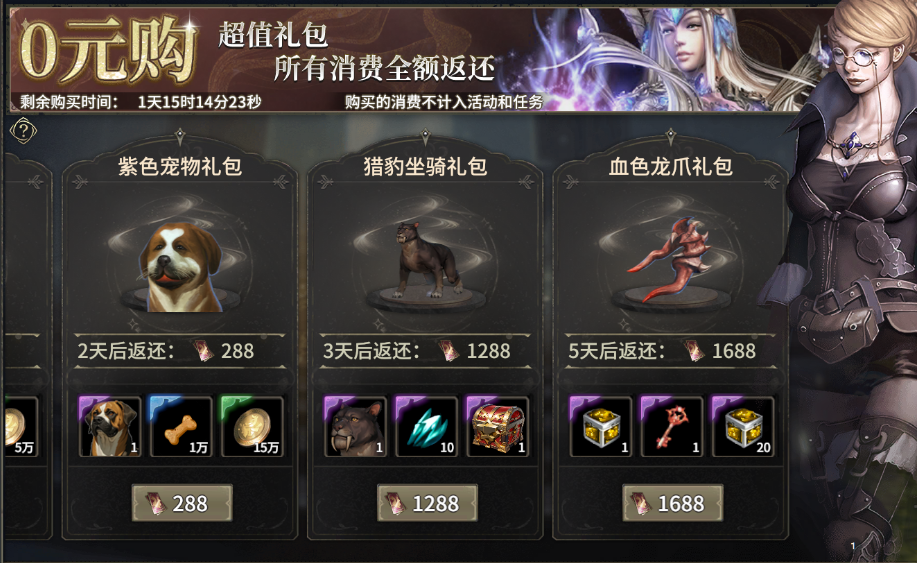This screenshot has height=563, width=917.
Task: Click the cyan crystal item with 10
Action: coord(426,427)
